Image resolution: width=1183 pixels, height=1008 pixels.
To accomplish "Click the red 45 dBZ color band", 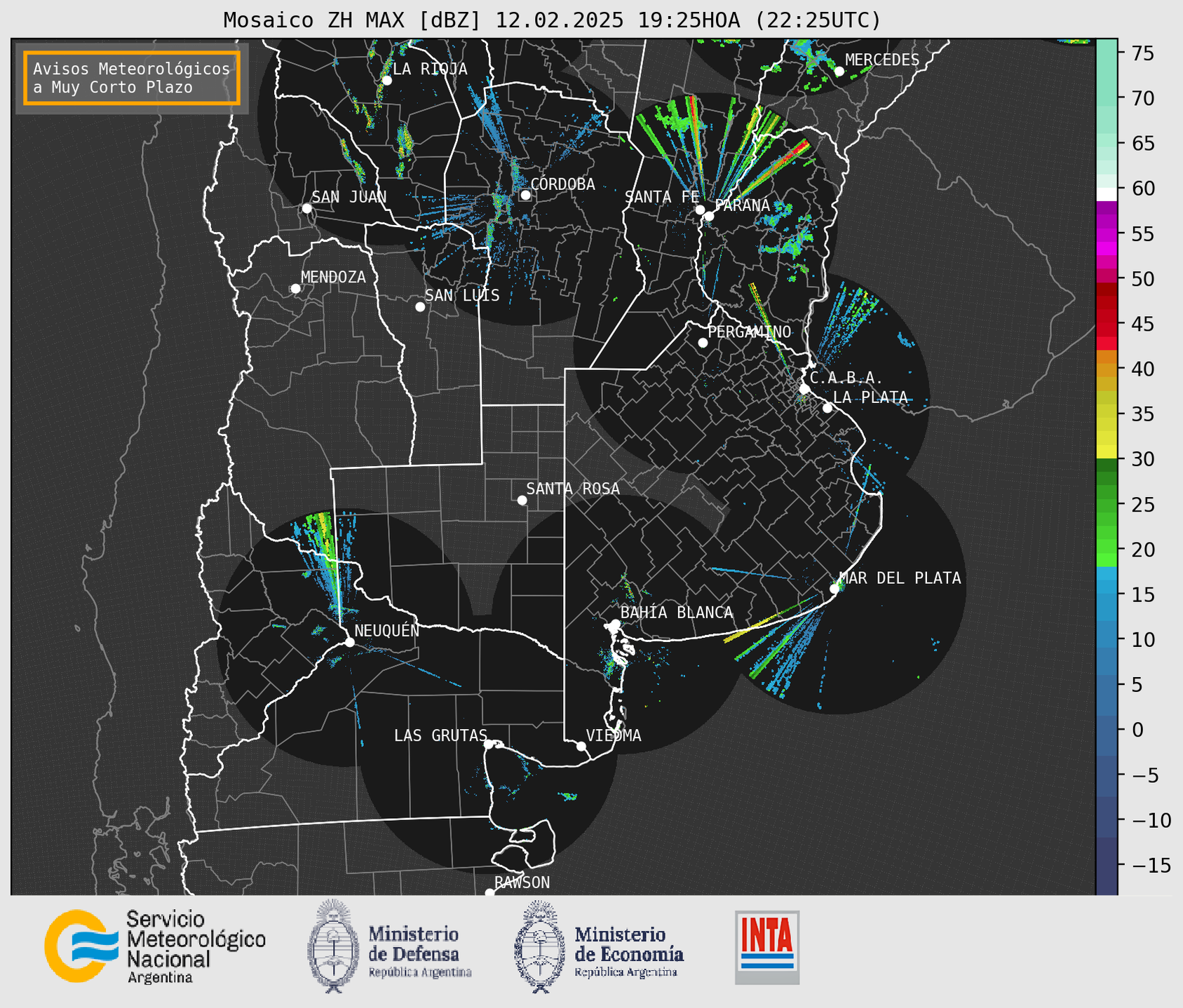I will [x=1107, y=324].
